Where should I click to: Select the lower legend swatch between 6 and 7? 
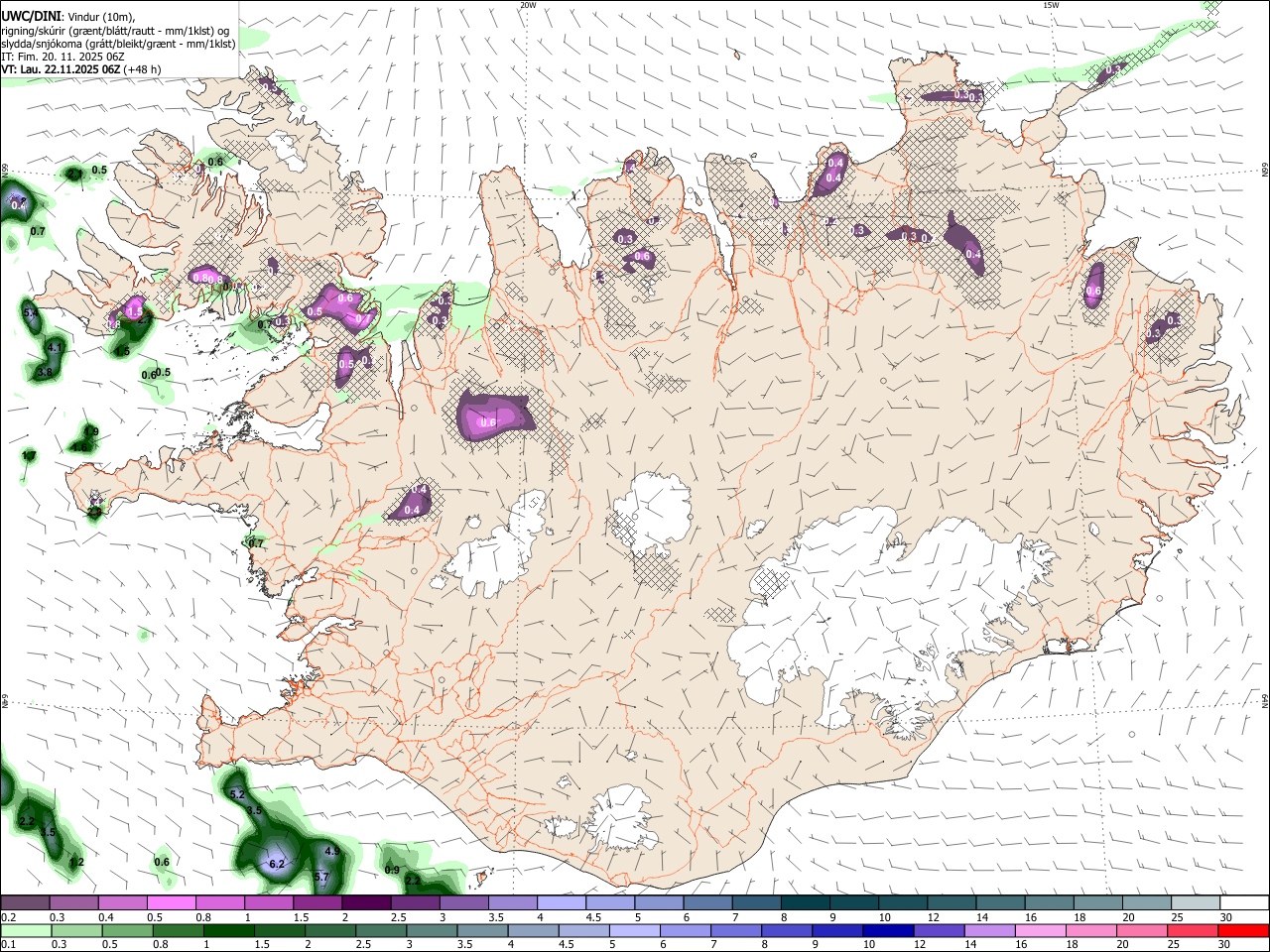[x=684, y=930]
